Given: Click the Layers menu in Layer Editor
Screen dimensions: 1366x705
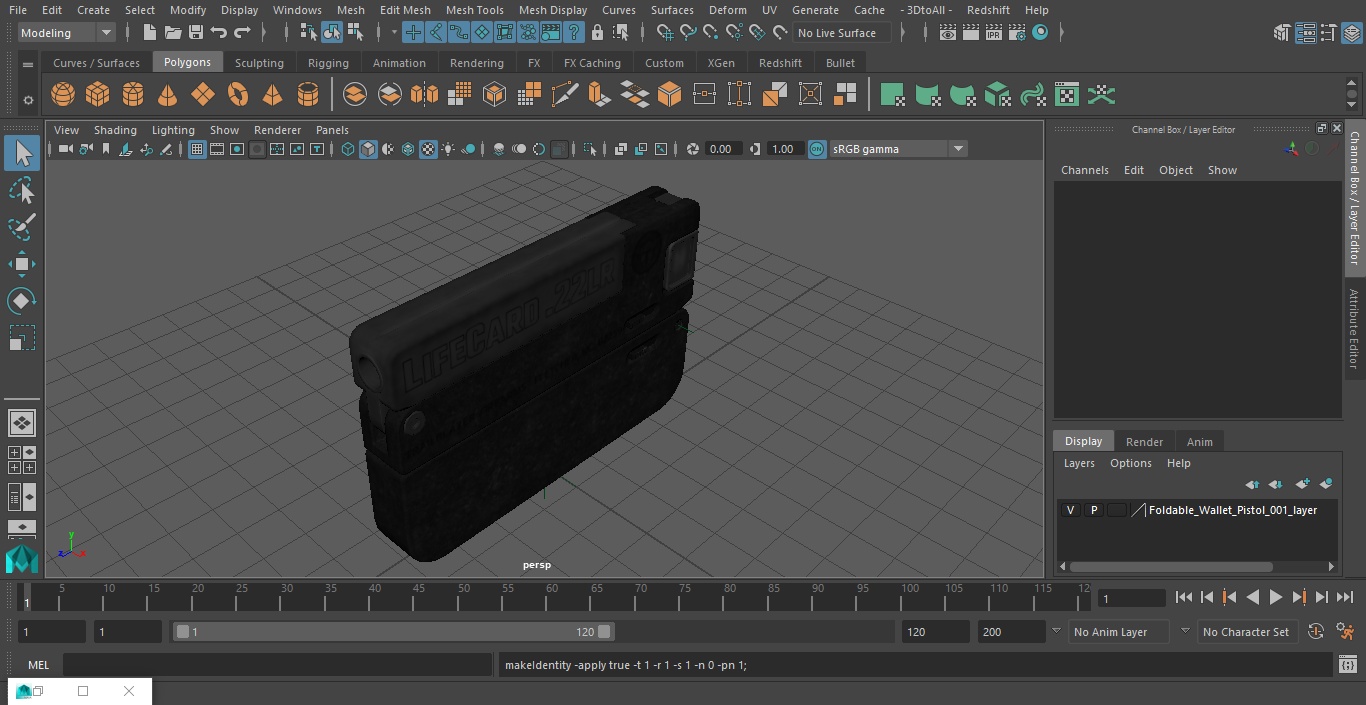Looking at the screenshot, I should (x=1078, y=463).
